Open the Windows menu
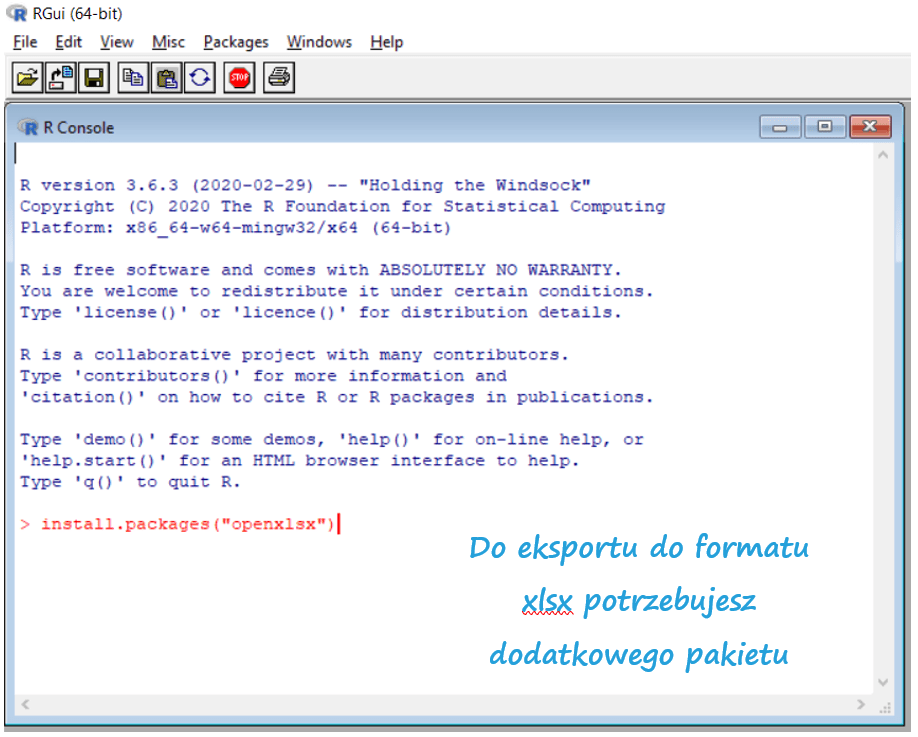 [x=319, y=42]
